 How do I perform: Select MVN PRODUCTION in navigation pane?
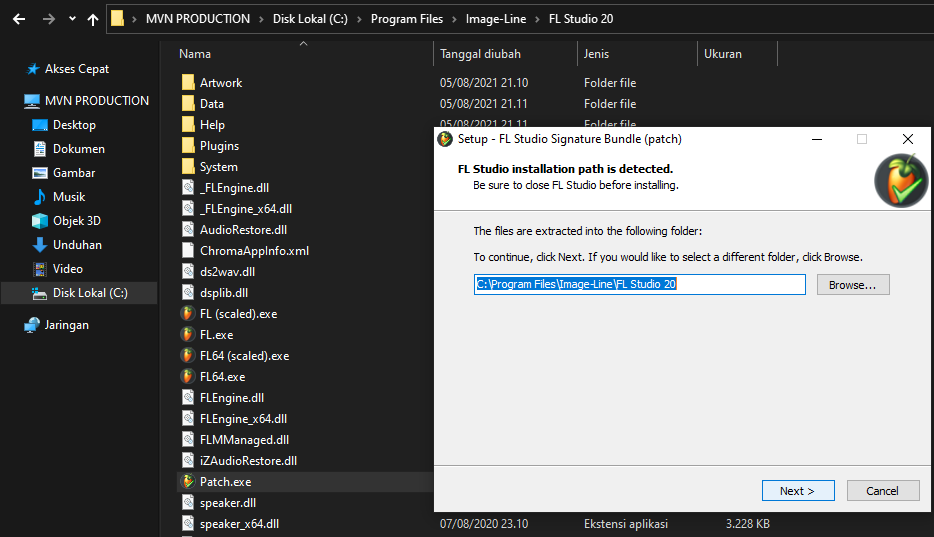[x=96, y=101]
